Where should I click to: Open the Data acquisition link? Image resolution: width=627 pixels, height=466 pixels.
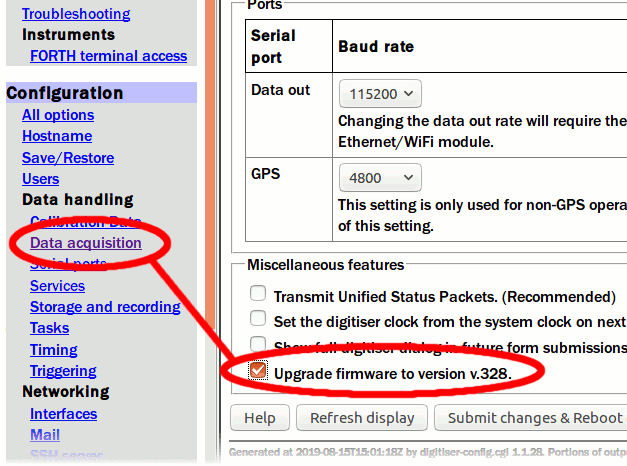[86, 243]
